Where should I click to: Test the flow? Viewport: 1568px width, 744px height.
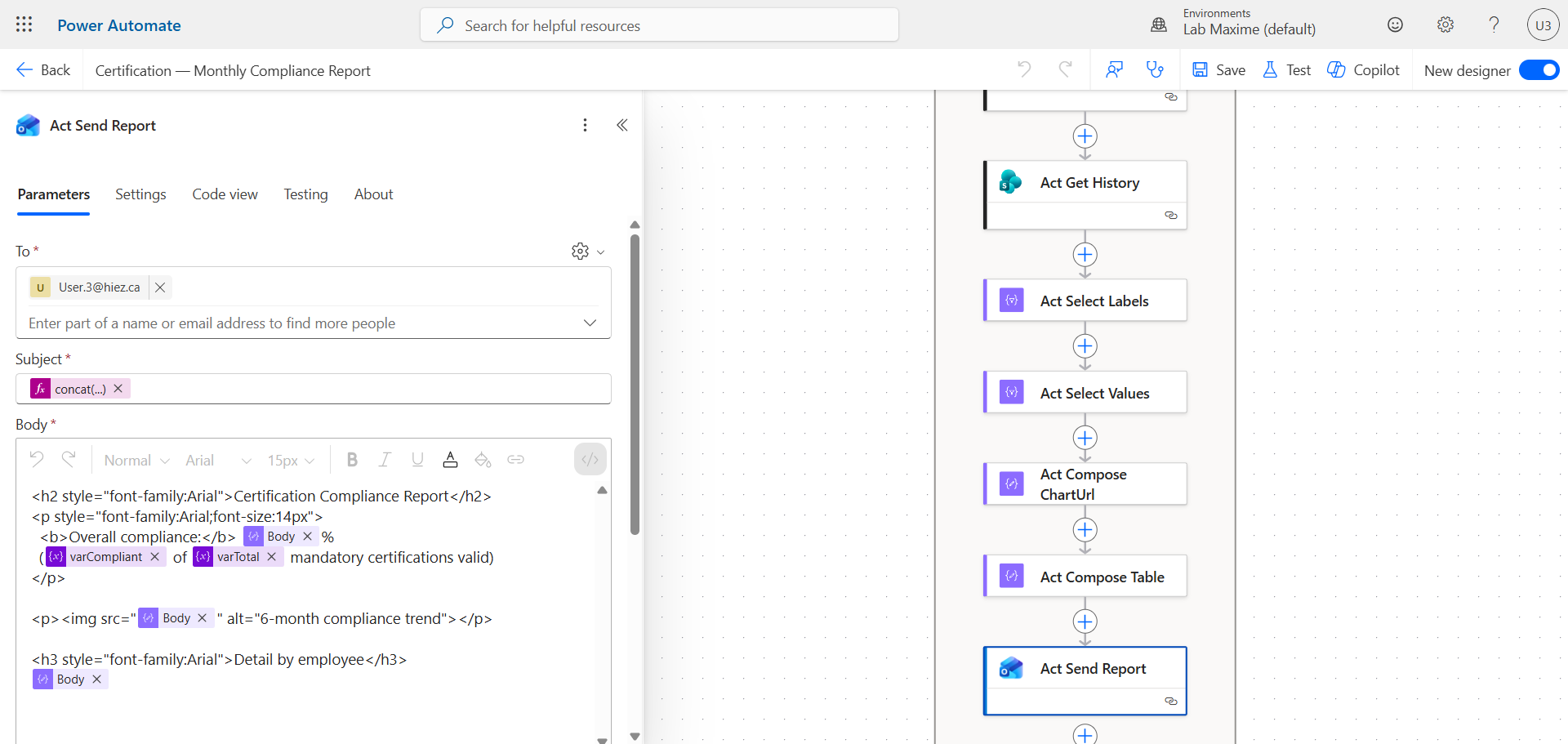[1286, 70]
